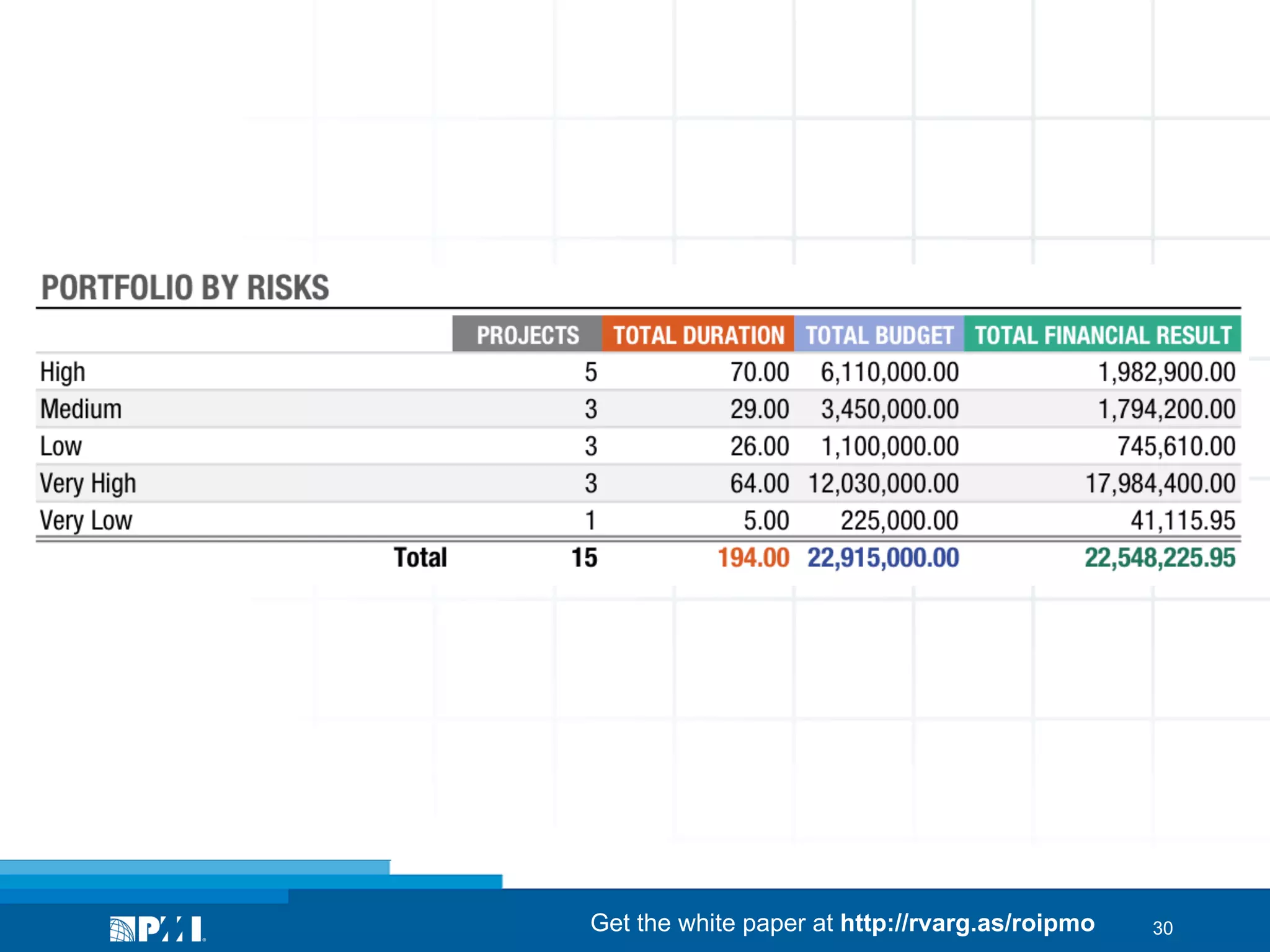
Task: Click total financial result 22,548,225.95
Action: tap(1159, 558)
